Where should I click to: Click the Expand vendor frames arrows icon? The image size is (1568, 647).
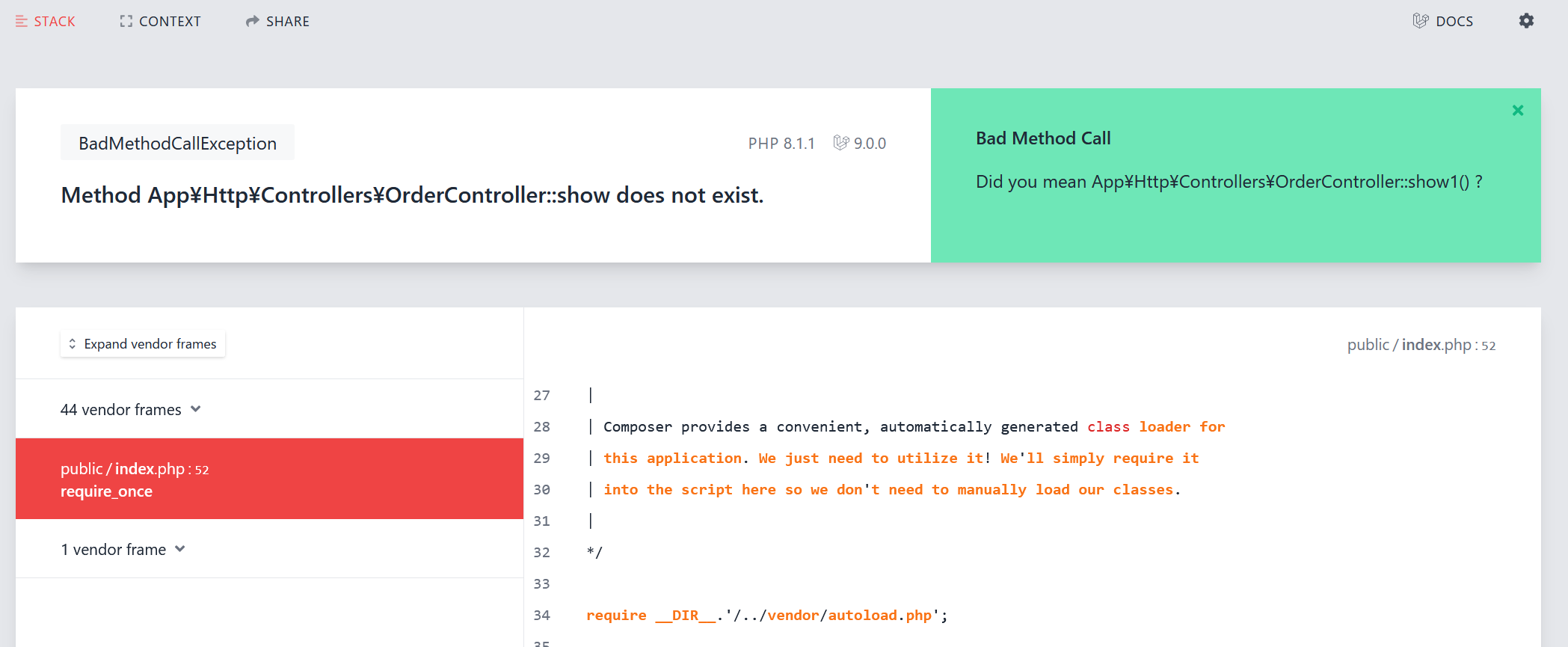click(x=73, y=344)
